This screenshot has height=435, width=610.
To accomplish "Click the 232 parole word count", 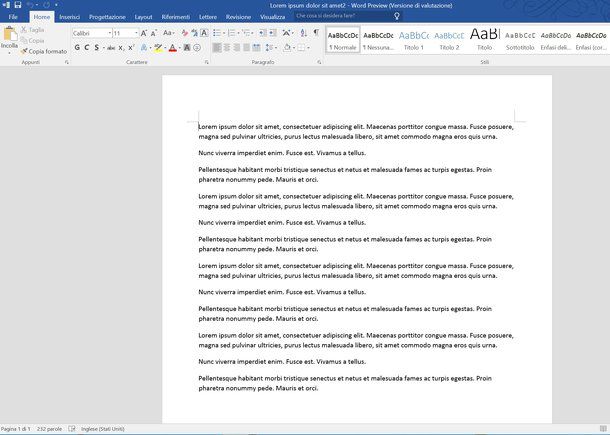I will (49, 429).
